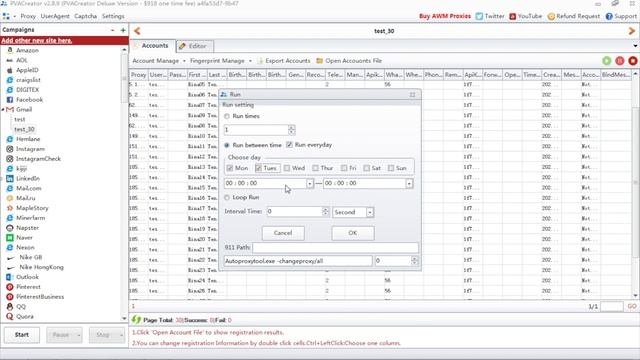
Task: Click Buy AWM Proxies link
Action: (x=445, y=16)
